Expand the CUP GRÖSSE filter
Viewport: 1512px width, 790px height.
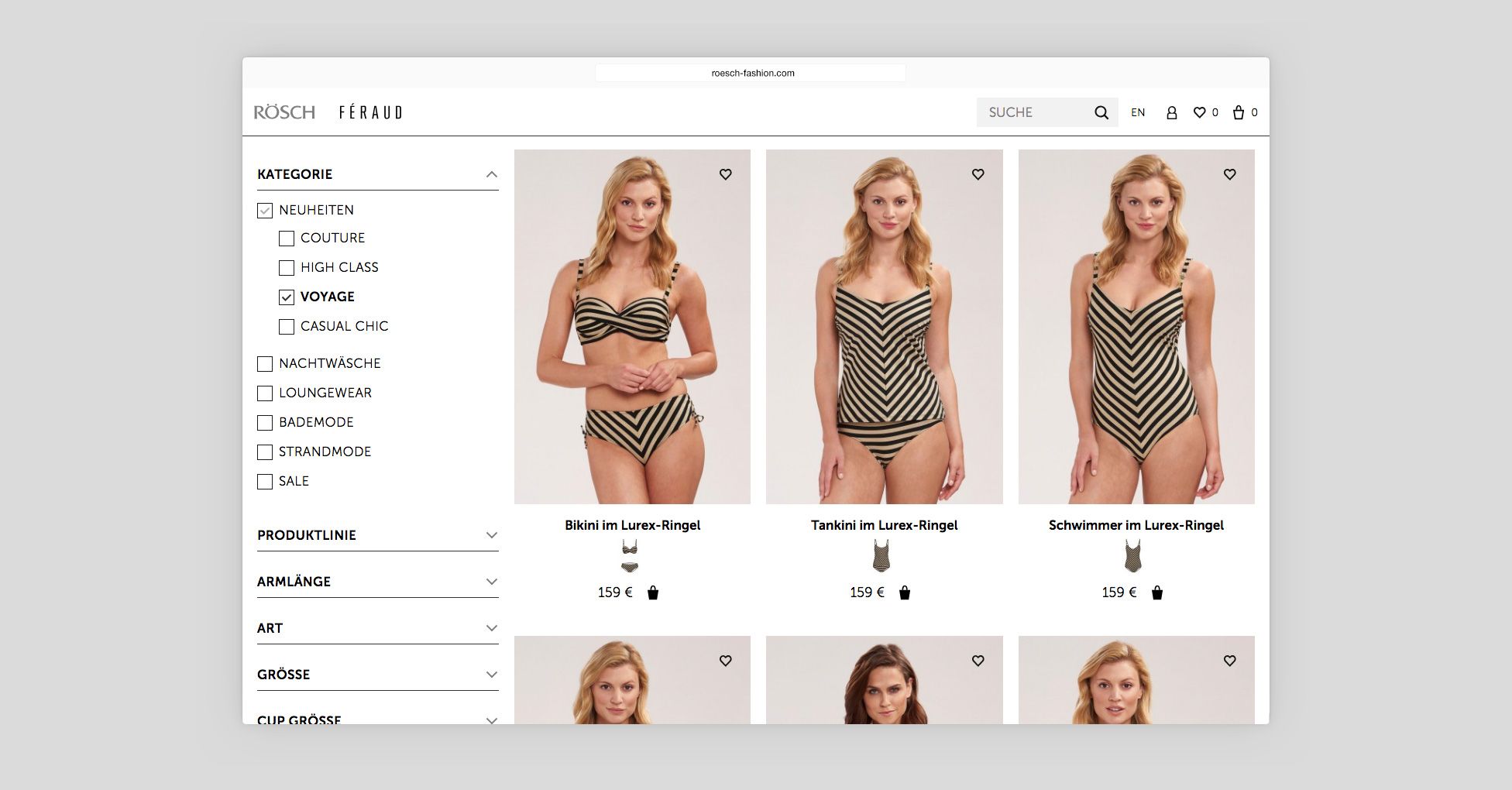tap(491, 720)
